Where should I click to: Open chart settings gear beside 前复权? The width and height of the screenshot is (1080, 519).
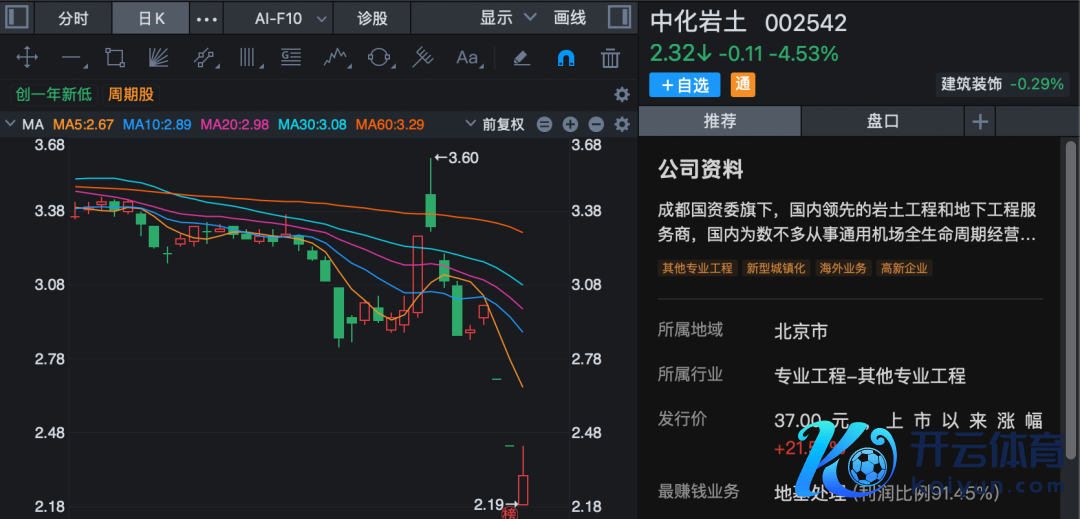(622, 125)
